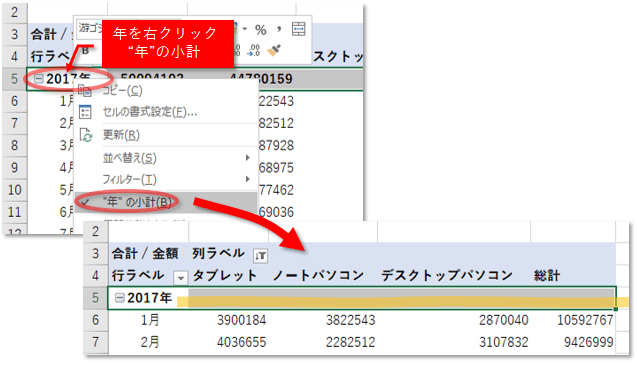Image resolution: width=637 pixels, height=365 pixels.
Task: Open the 並べ替え(S) submenu
Action: (x=166, y=158)
